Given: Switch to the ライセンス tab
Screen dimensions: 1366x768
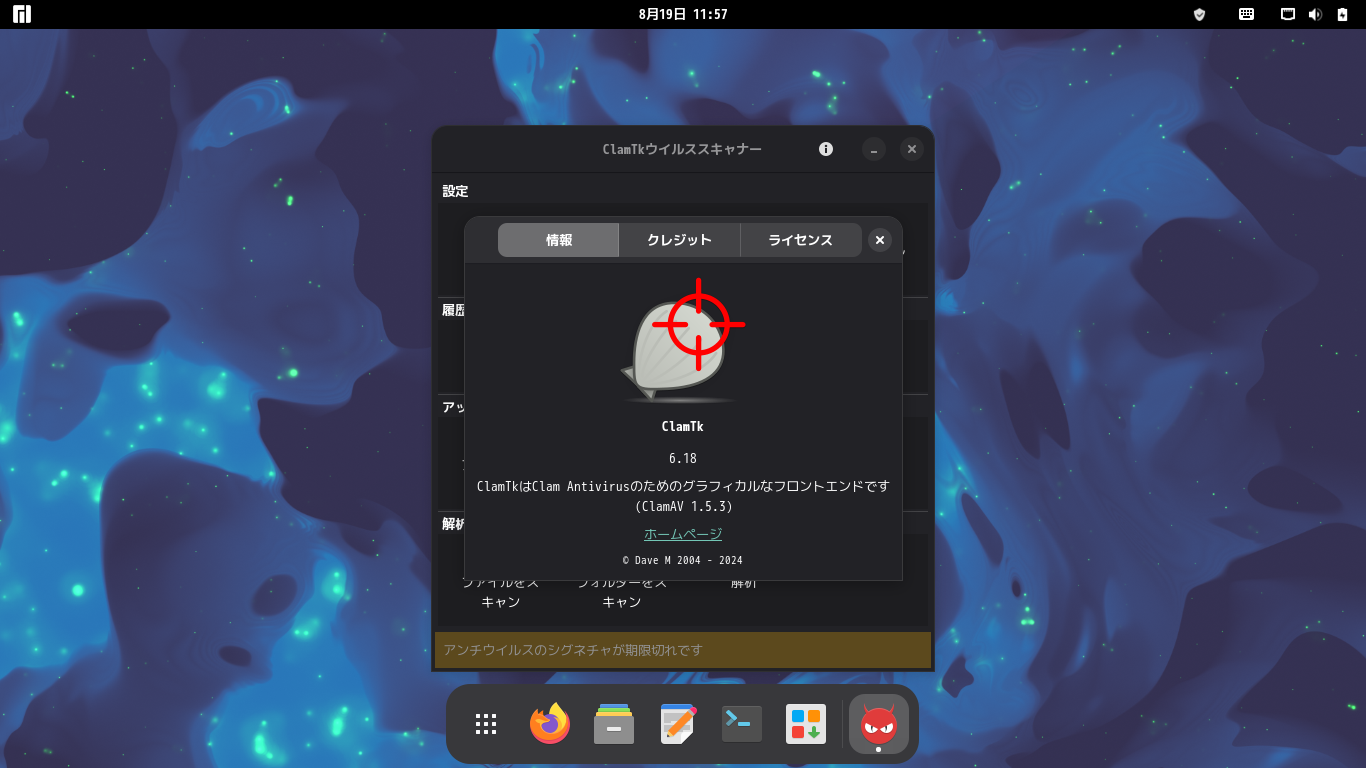Looking at the screenshot, I should [800, 240].
